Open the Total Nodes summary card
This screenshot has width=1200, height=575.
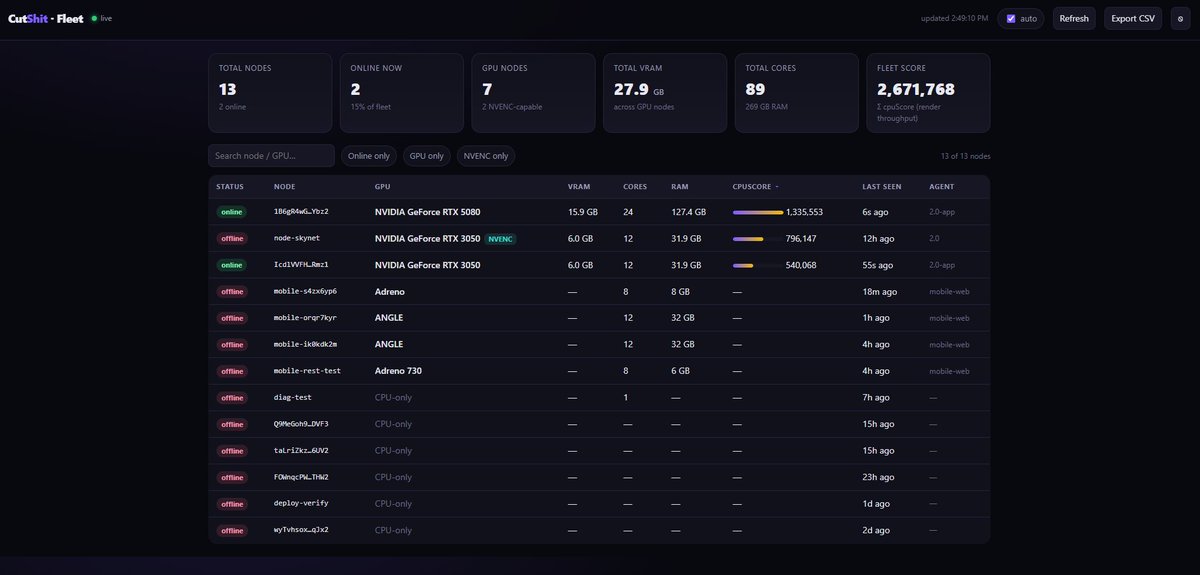click(270, 93)
